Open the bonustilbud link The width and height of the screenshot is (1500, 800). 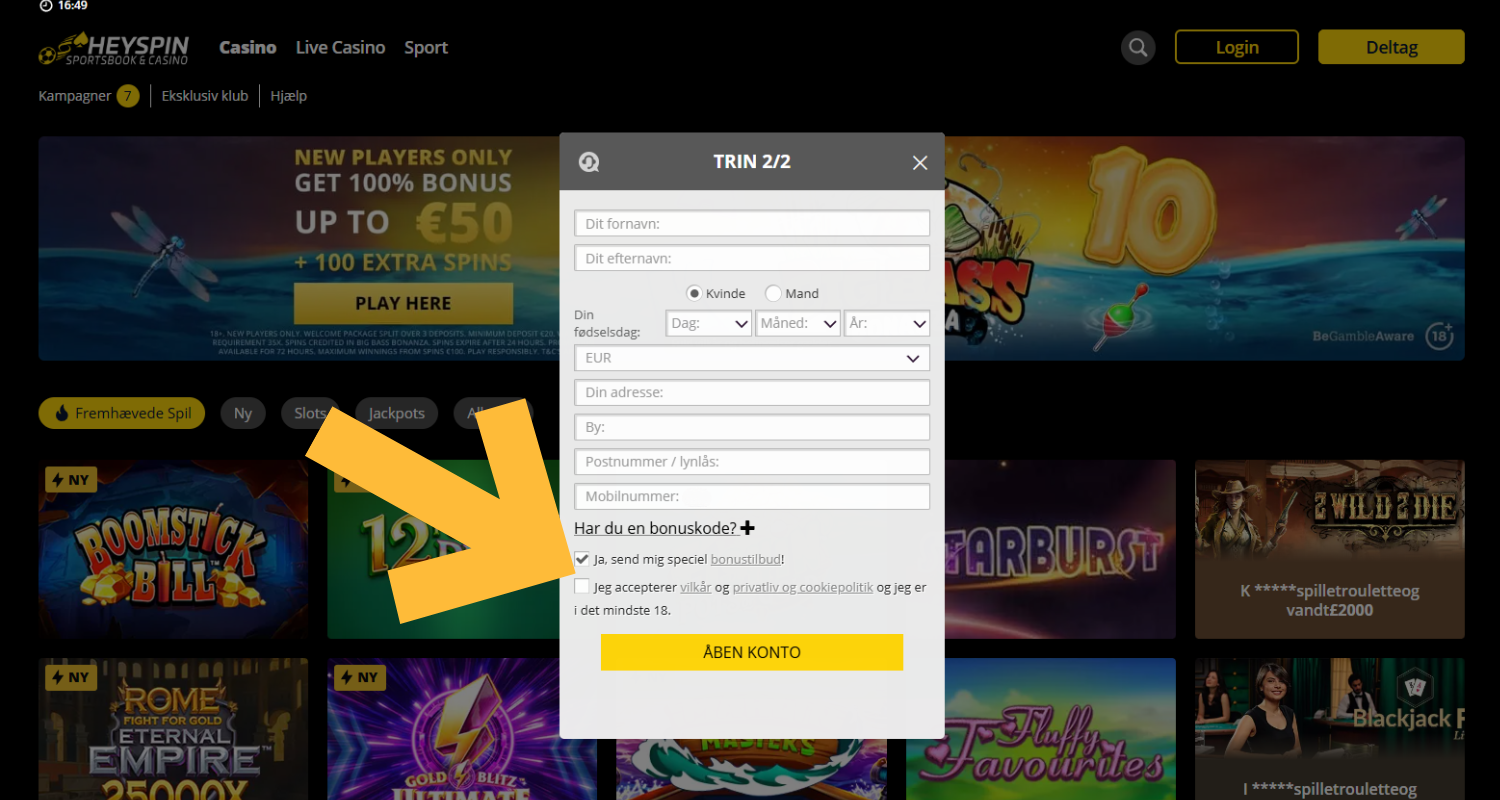point(745,559)
